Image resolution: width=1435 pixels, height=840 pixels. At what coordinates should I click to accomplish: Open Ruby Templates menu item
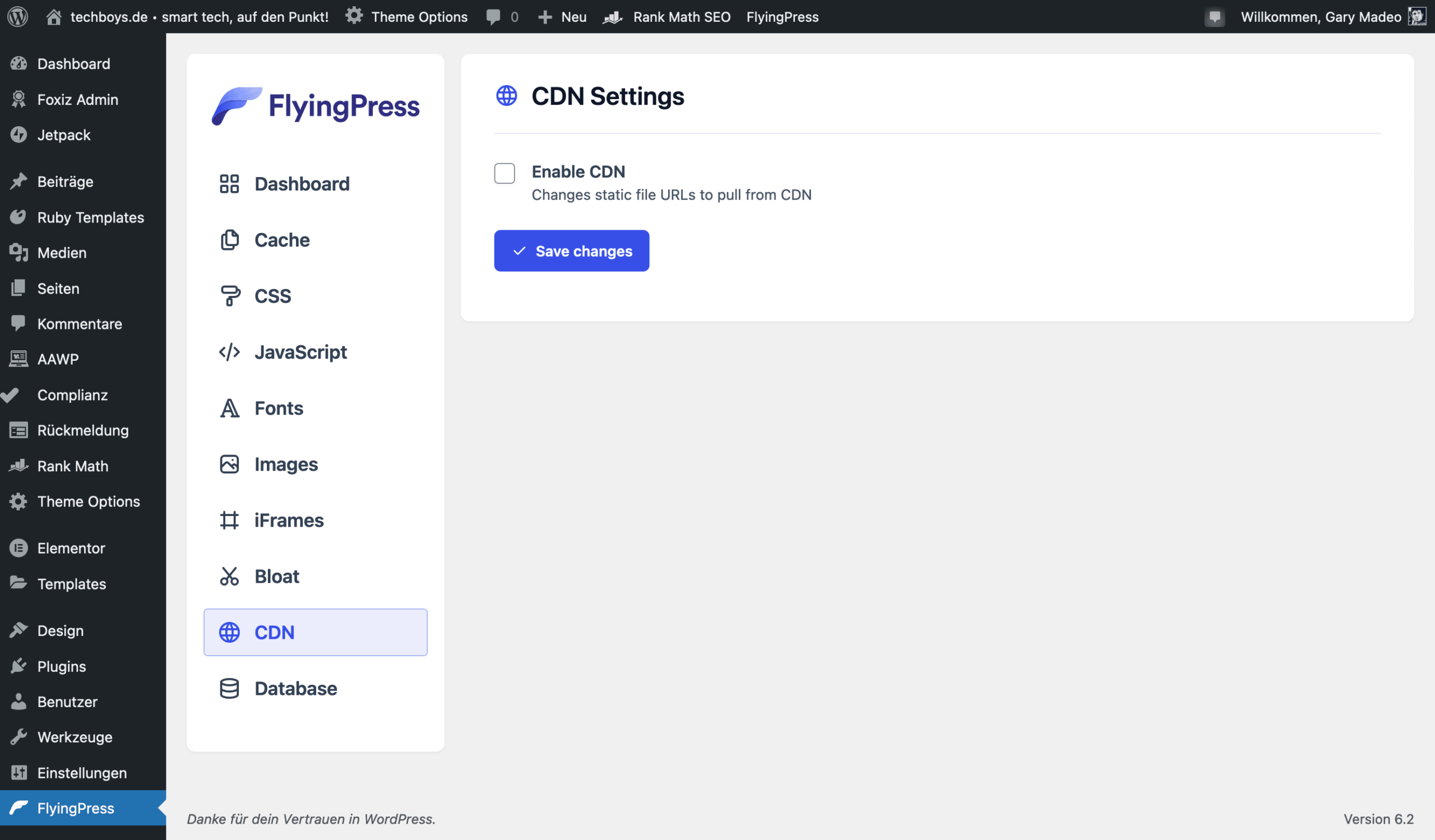[83, 217]
